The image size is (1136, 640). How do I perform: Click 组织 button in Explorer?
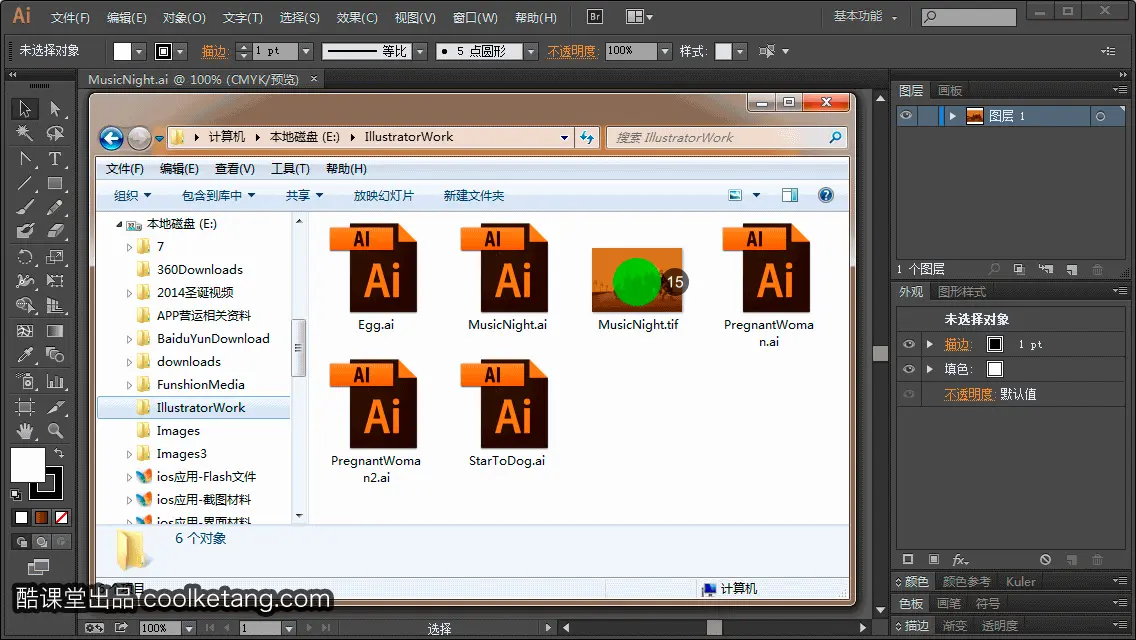click(133, 196)
